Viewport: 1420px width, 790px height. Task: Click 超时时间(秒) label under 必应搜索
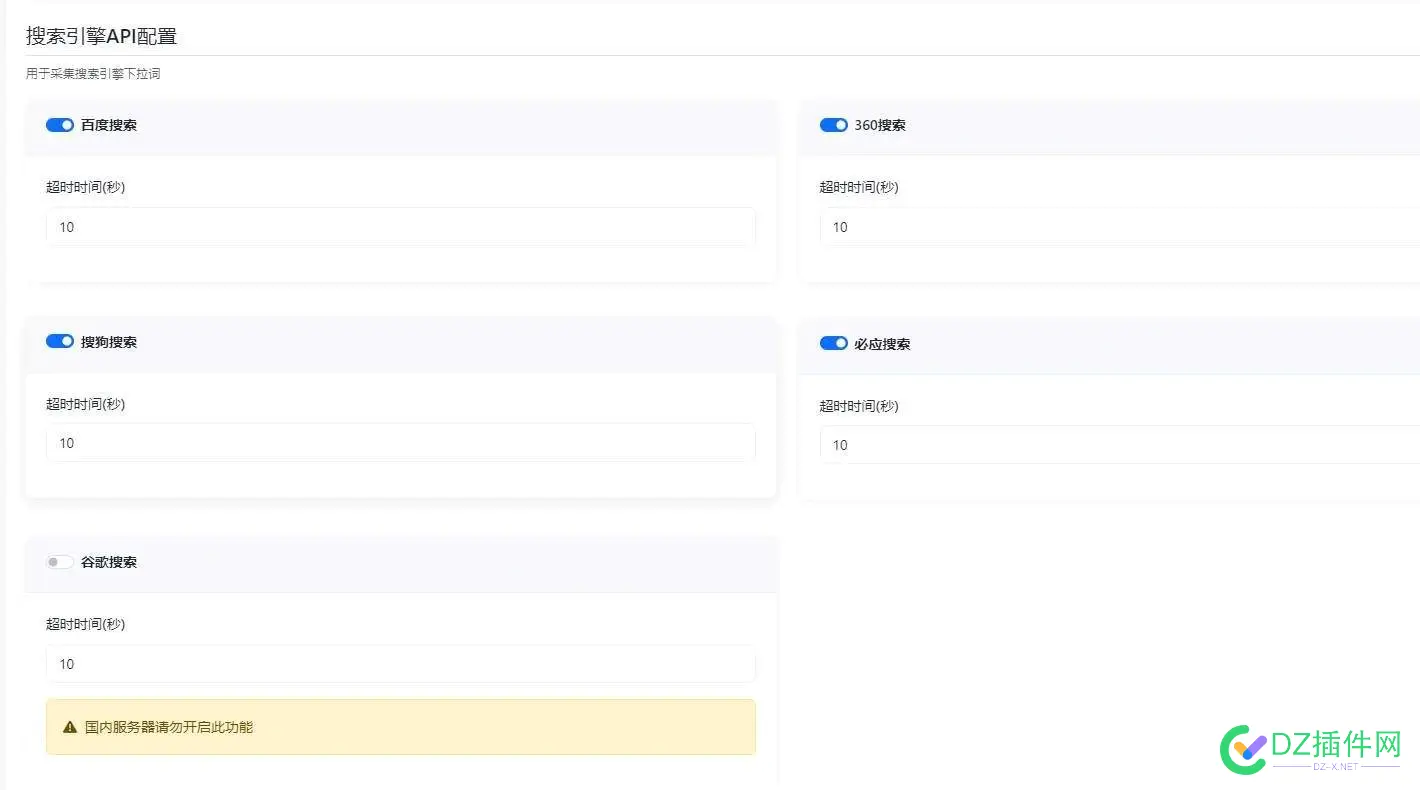[860, 406]
